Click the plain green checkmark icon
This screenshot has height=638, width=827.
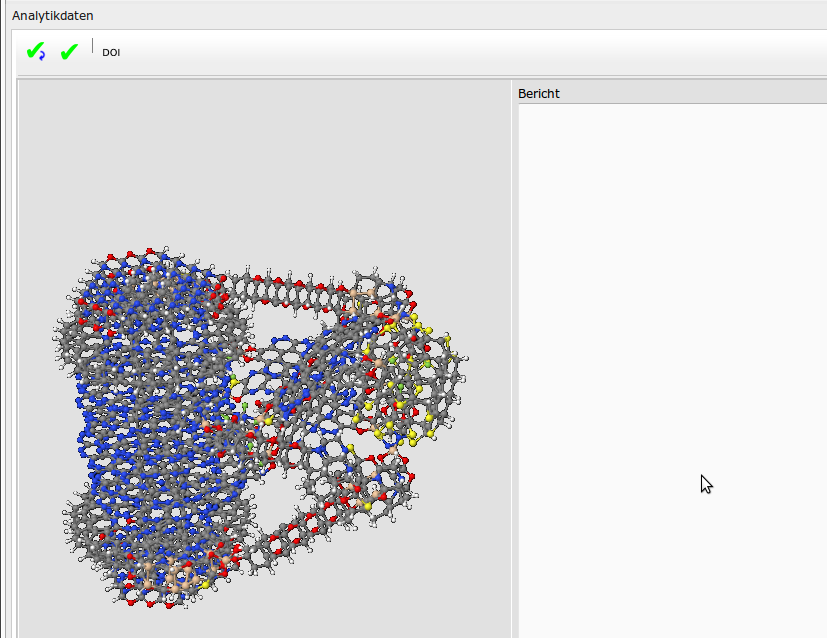pyautogui.click(x=69, y=51)
